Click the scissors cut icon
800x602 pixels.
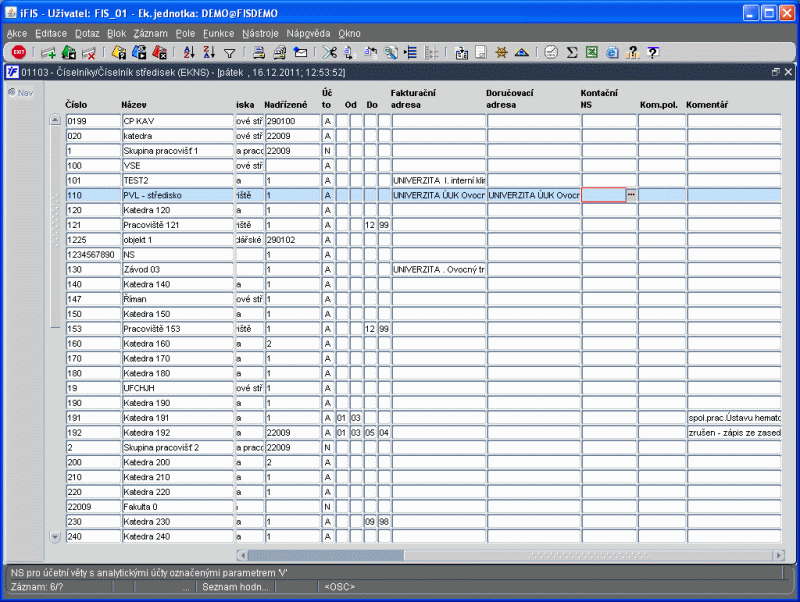330,52
